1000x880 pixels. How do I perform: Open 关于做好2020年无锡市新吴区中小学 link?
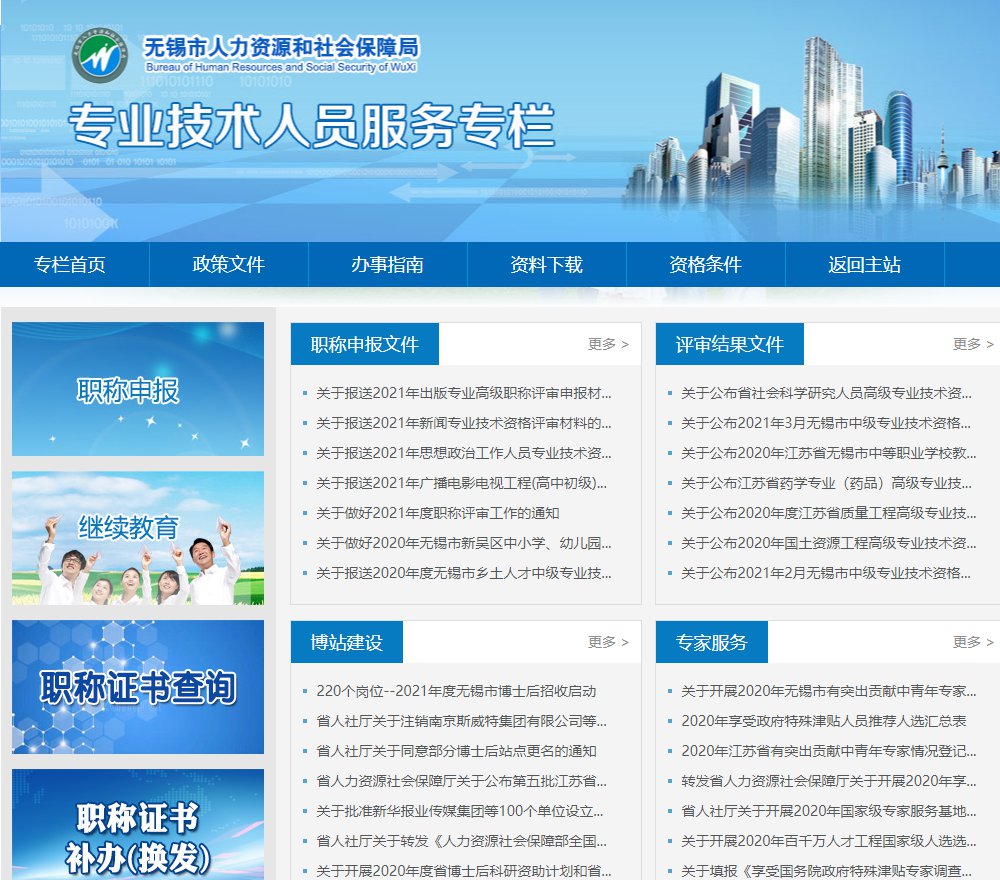pyautogui.click(x=464, y=543)
